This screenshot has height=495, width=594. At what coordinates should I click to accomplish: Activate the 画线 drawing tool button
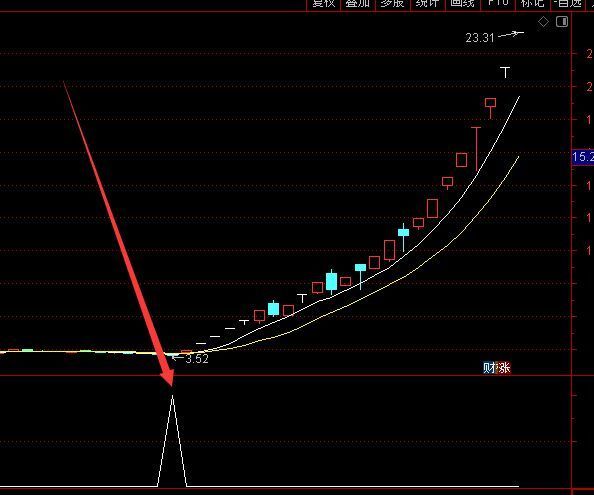(x=462, y=3)
